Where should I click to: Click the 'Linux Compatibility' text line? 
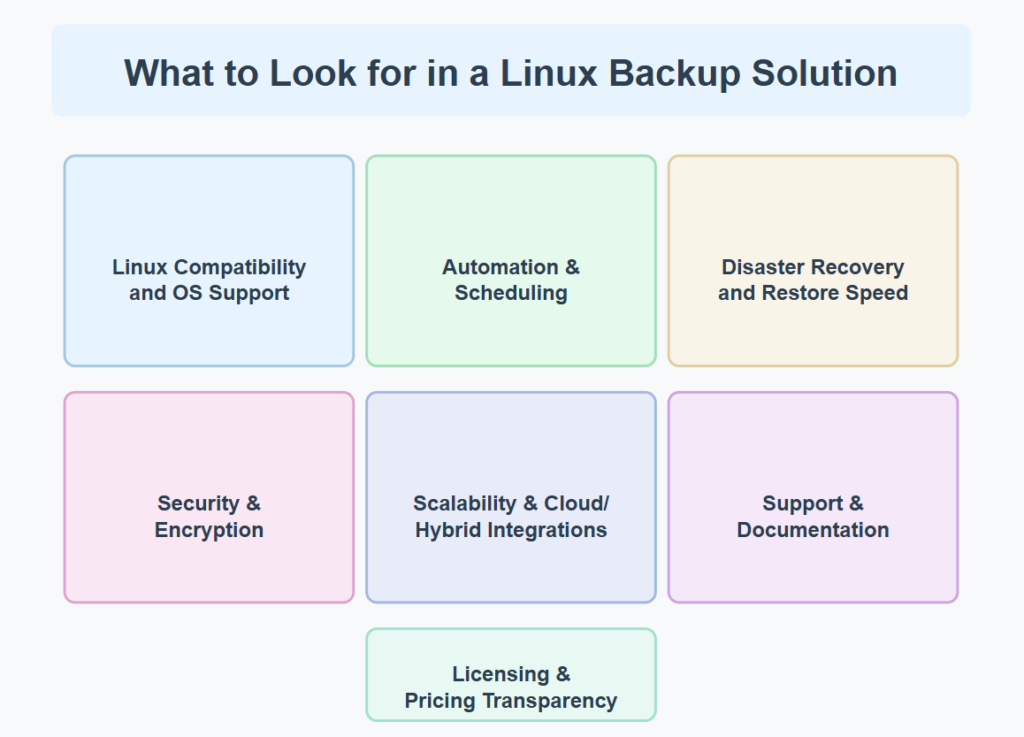coord(209,267)
